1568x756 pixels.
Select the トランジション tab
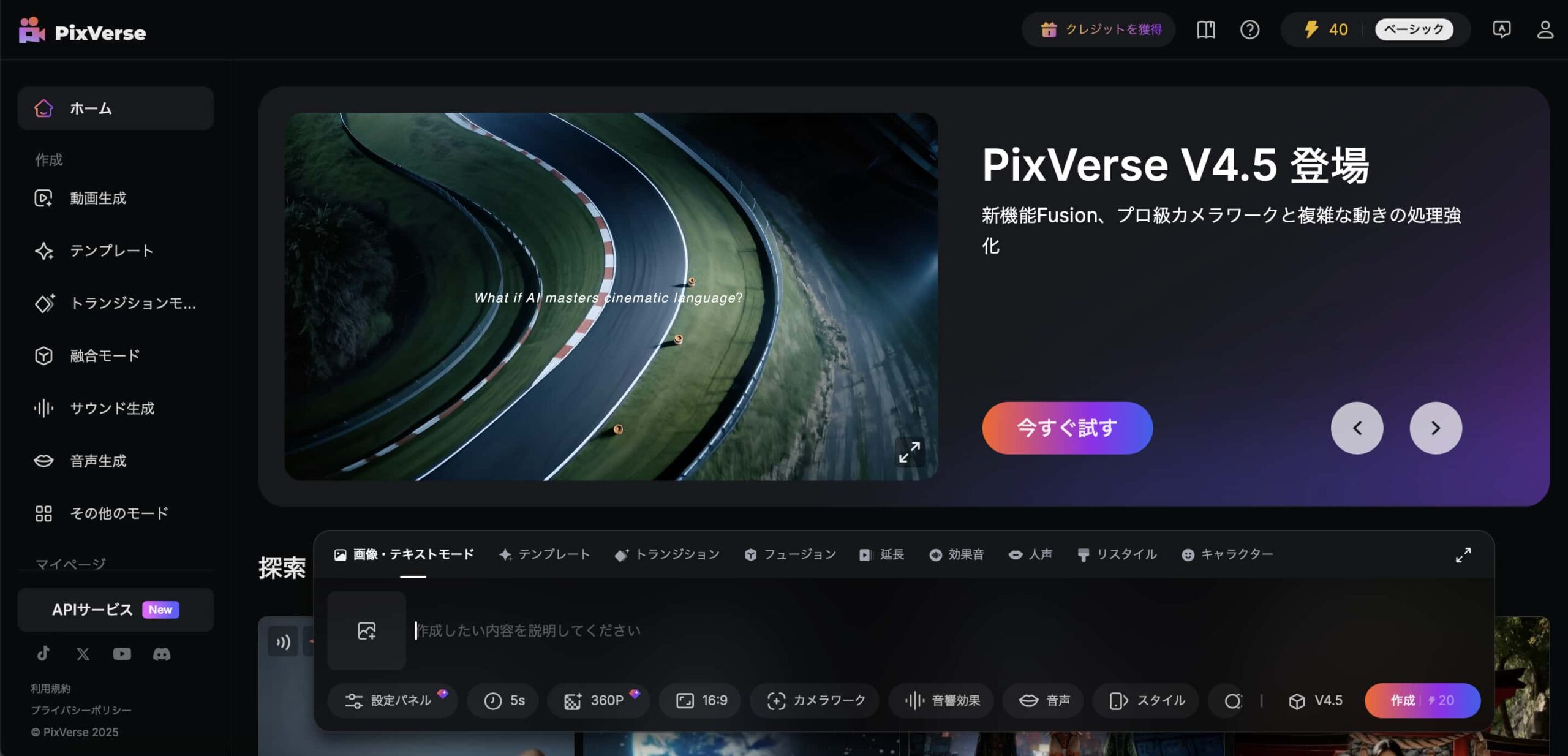coord(667,554)
